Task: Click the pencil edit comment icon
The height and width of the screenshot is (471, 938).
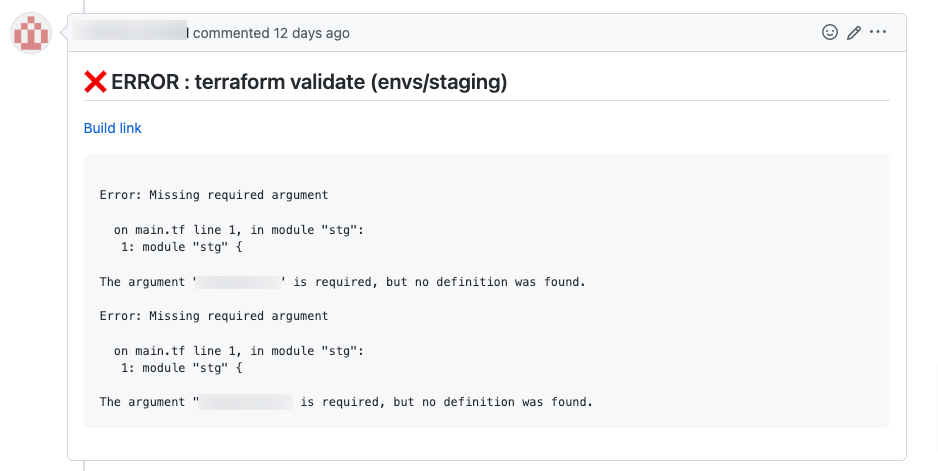Action: (854, 32)
